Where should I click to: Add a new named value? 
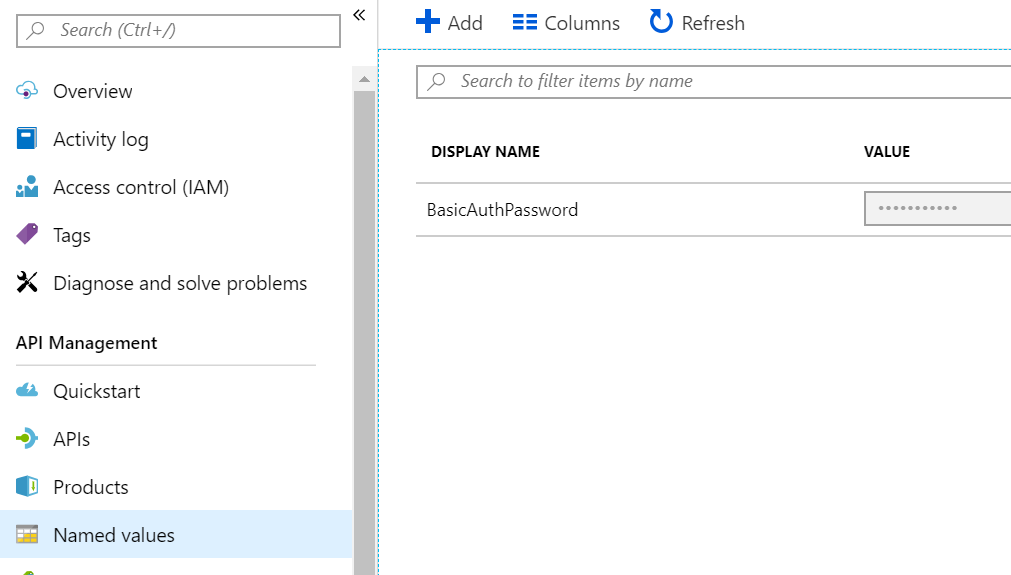pyautogui.click(x=449, y=23)
